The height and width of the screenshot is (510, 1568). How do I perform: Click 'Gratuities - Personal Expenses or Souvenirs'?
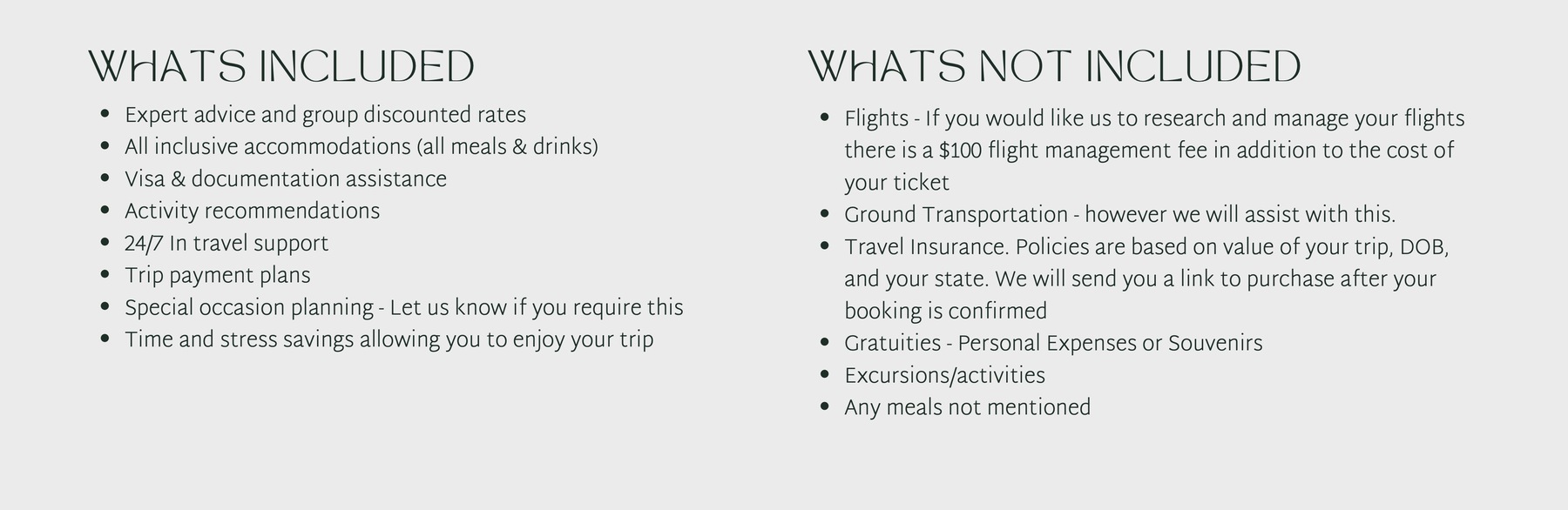coord(1053,344)
